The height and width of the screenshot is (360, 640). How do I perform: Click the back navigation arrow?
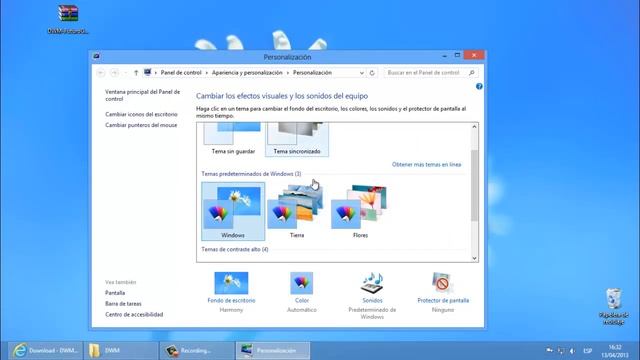pos(101,73)
